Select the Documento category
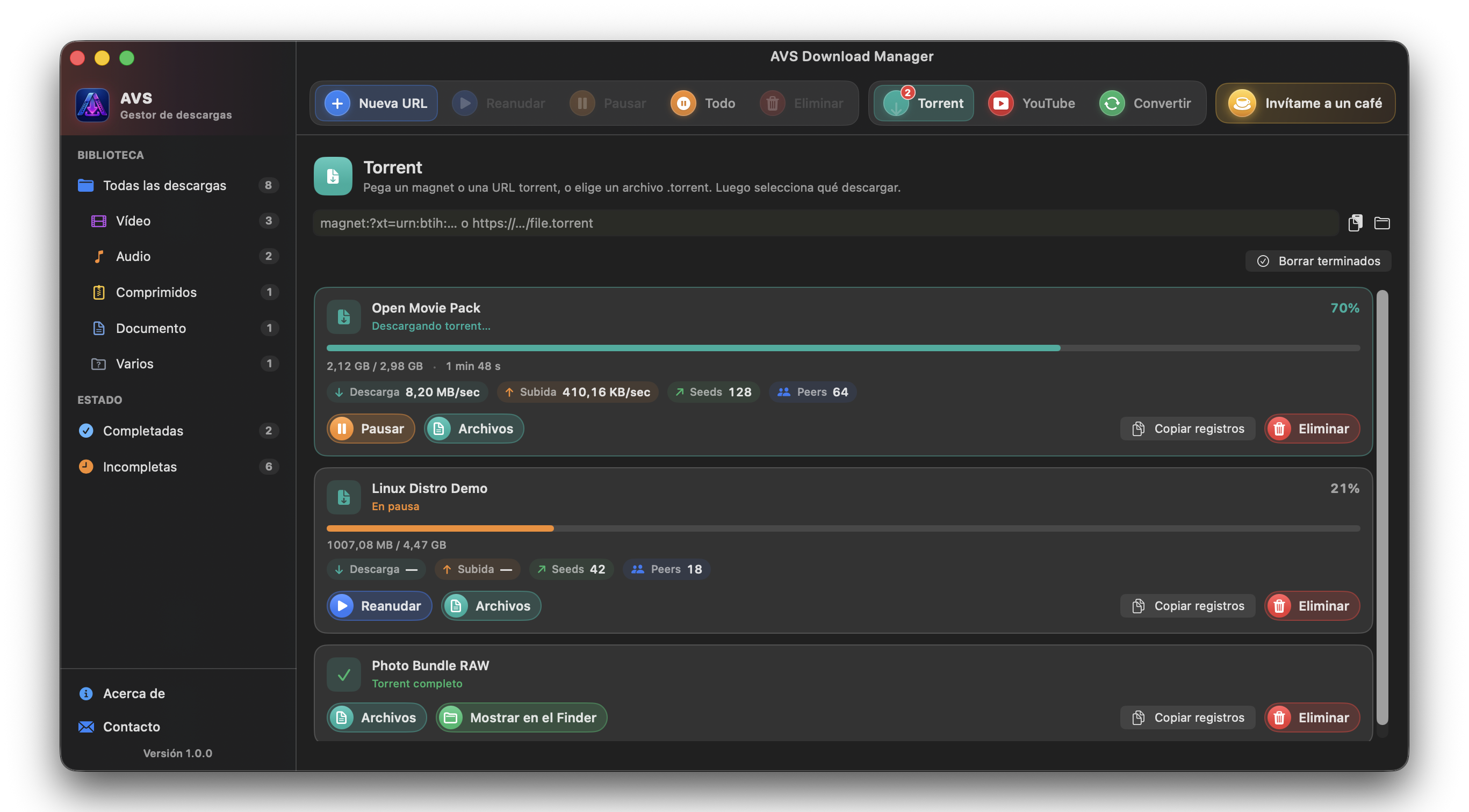This screenshot has width=1469, height=812. click(x=178, y=328)
